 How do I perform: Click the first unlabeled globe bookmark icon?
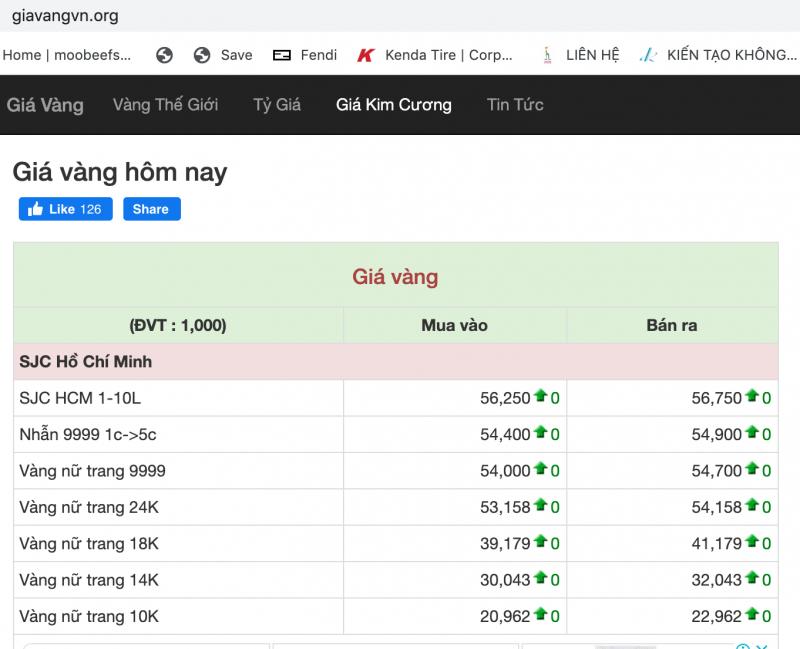pos(164,55)
